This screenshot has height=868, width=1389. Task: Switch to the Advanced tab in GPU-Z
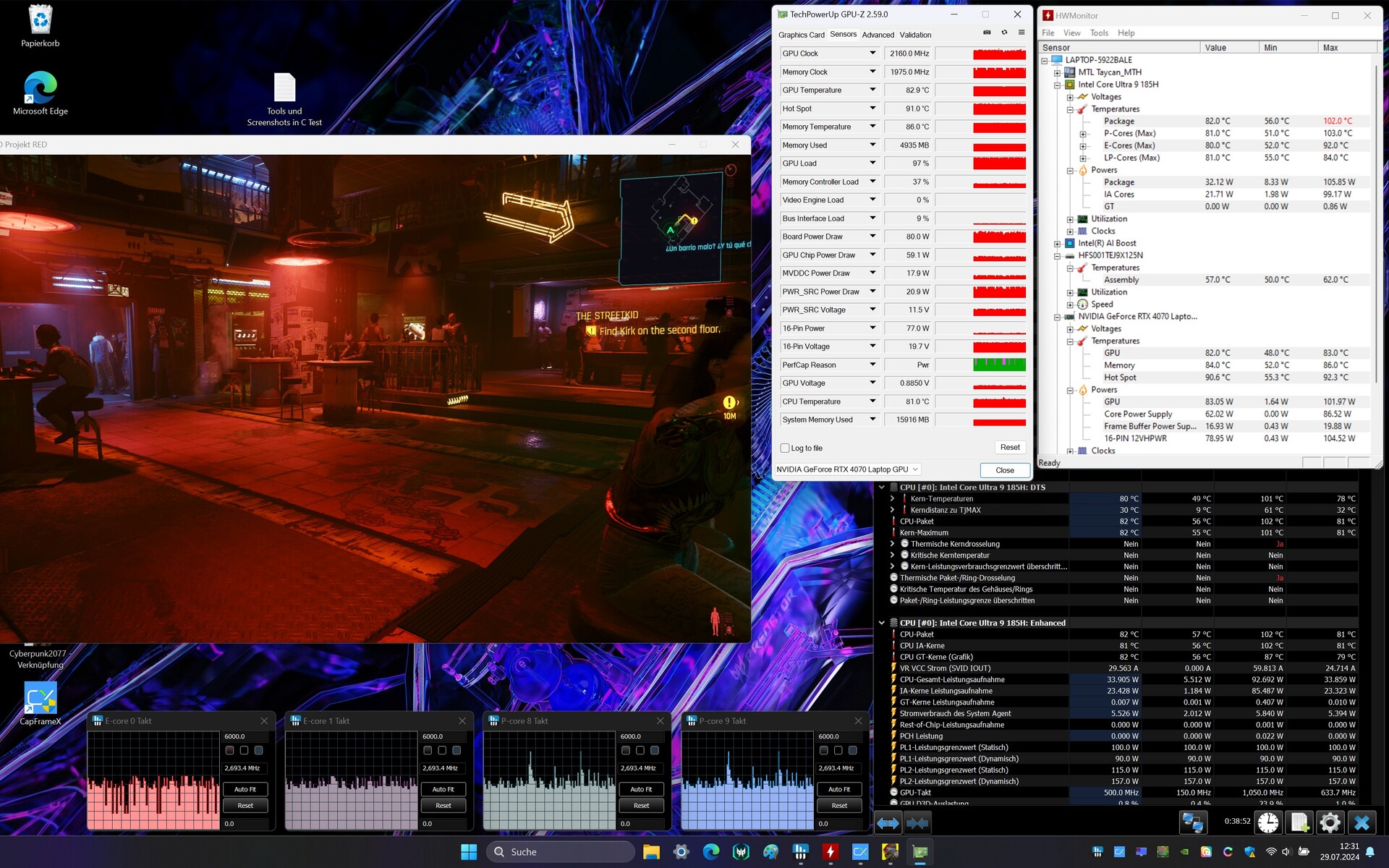pyautogui.click(x=878, y=35)
